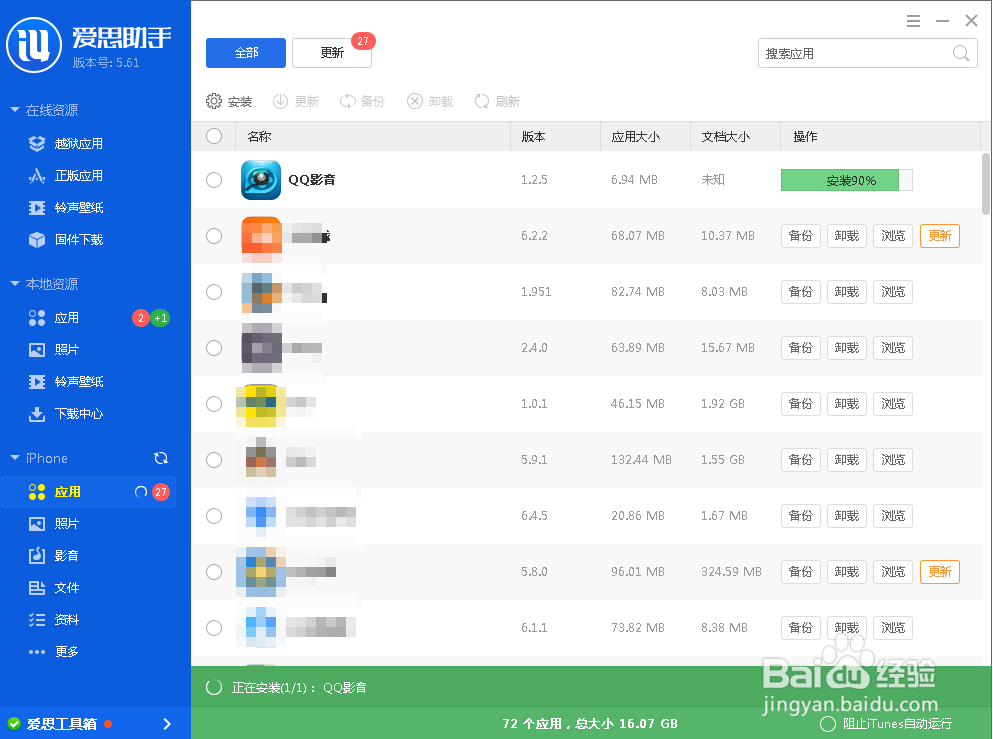The image size is (993, 739).
Task: Click 浏览 for the 6.1.1 app
Action: pyautogui.click(x=893, y=628)
